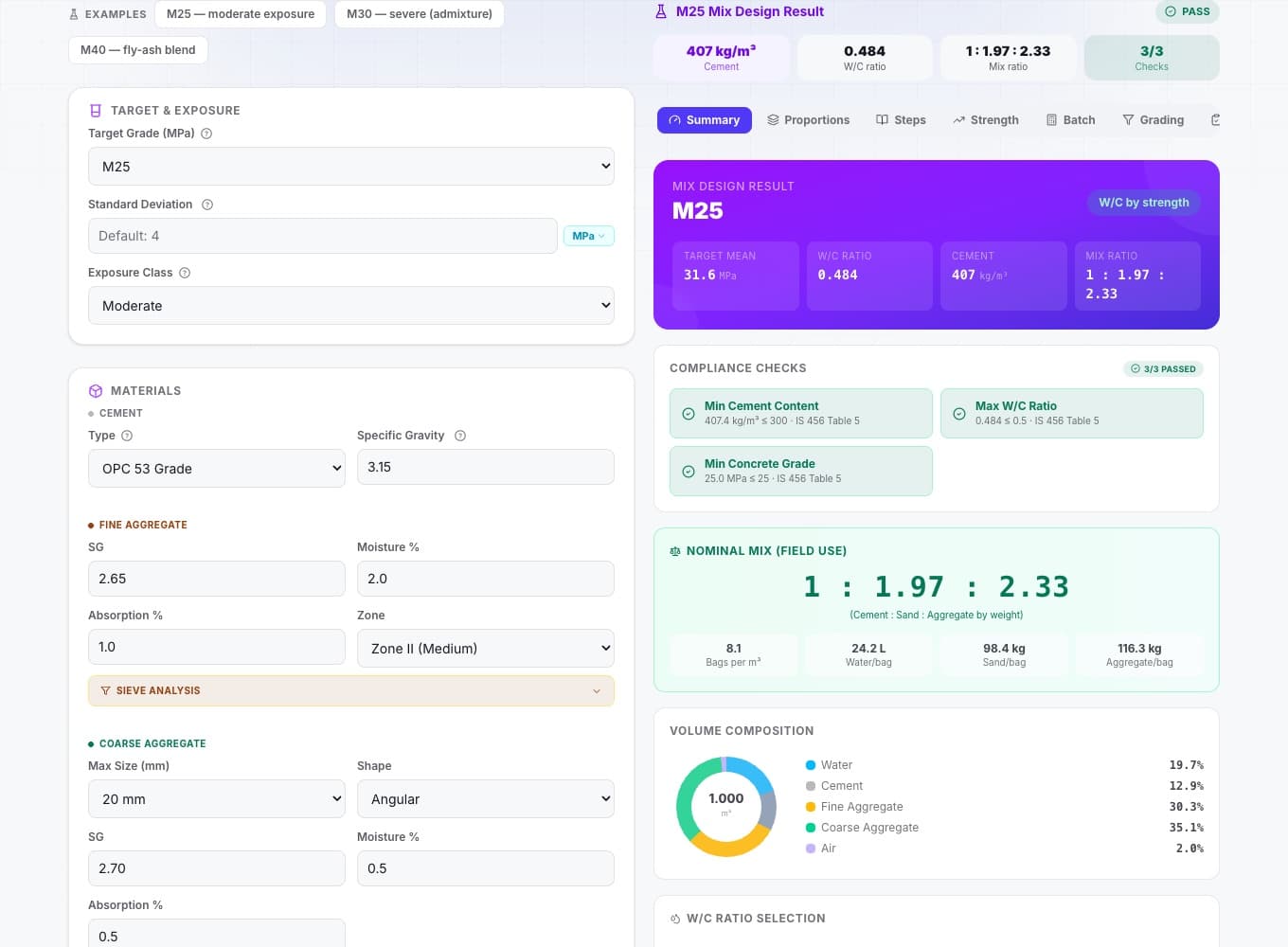Click the cube icon beside Materials heading

coord(96,391)
